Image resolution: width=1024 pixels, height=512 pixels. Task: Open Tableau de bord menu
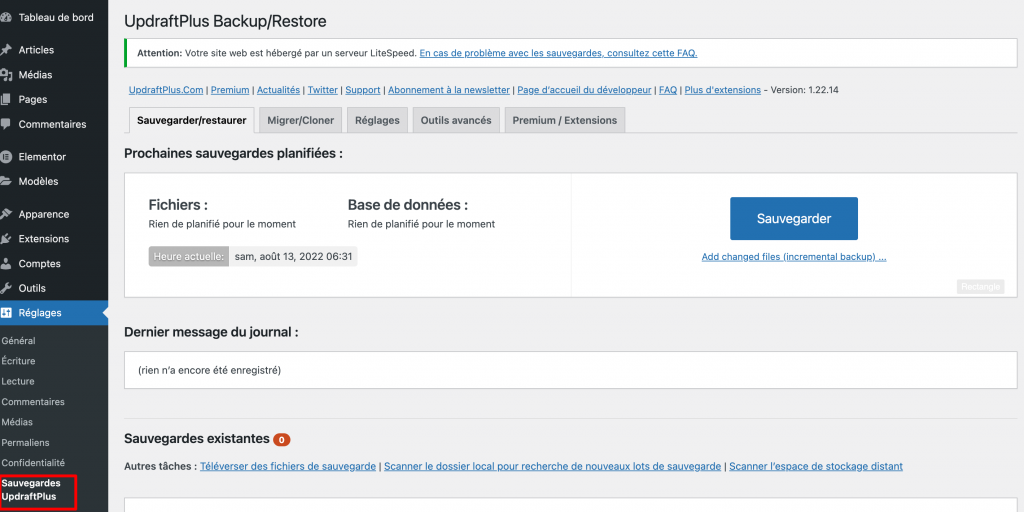pos(54,18)
